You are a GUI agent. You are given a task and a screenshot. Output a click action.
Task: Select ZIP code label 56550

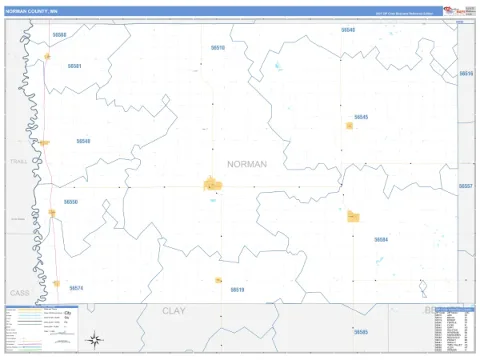(x=71, y=202)
